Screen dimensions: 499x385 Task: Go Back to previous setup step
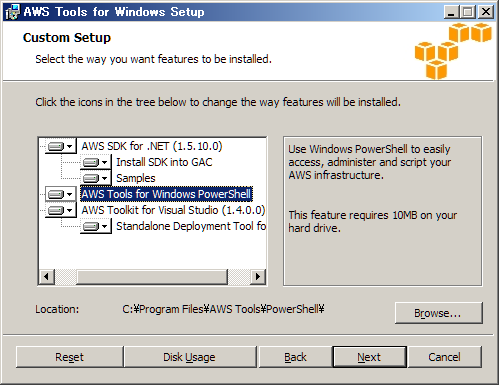coord(295,357)
